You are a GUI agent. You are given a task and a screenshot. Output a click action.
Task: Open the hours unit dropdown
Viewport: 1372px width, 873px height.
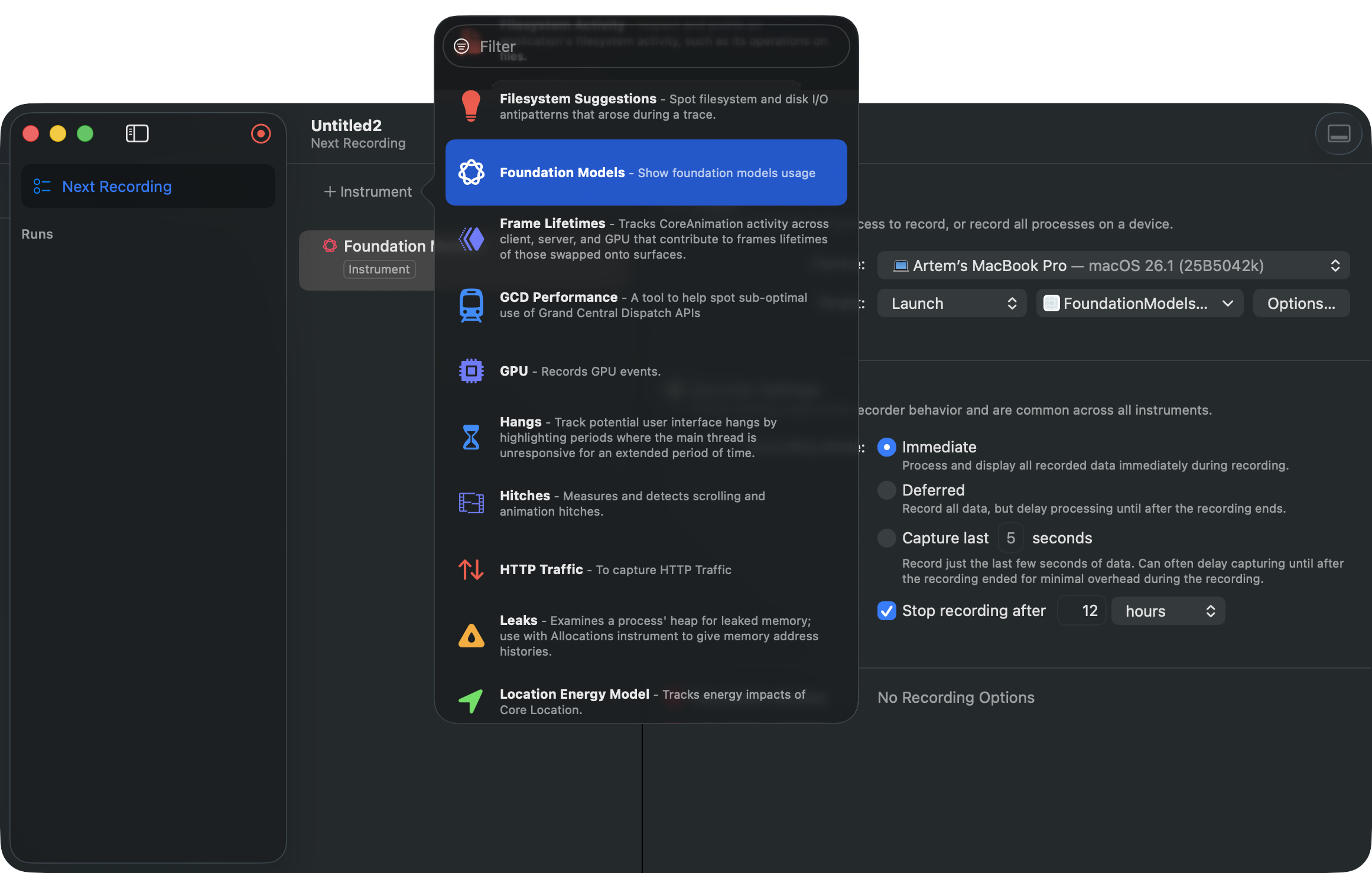coord(1168,611)
